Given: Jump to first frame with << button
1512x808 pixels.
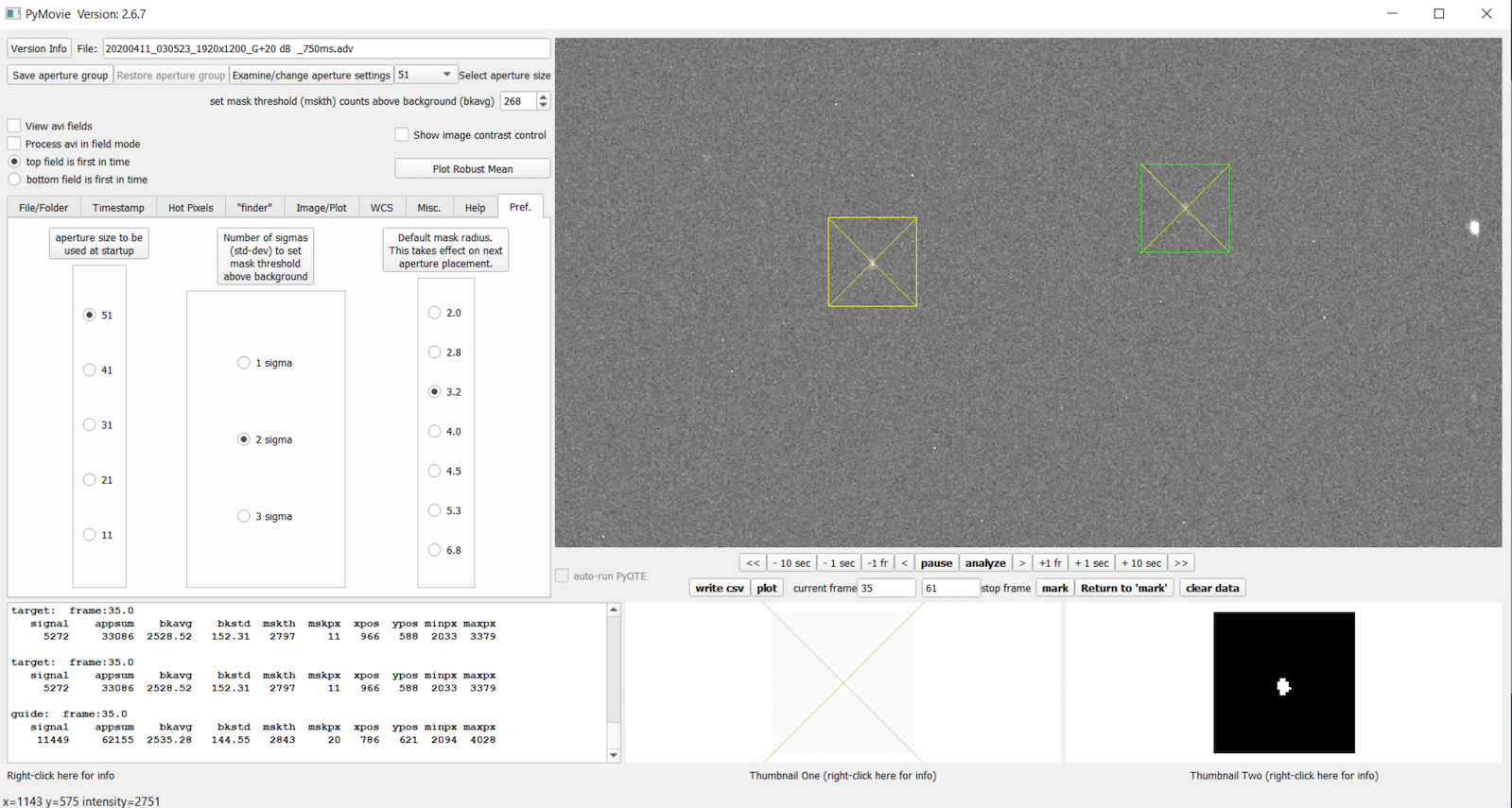Looking at the screenshot, I should (753, 563).
